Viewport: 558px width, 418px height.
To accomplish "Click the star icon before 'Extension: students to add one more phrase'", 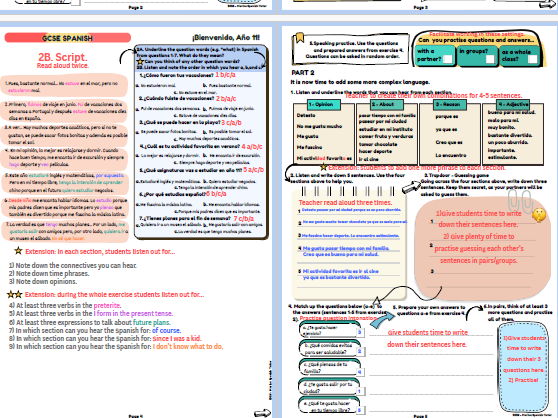I will [x=323, y=166].
